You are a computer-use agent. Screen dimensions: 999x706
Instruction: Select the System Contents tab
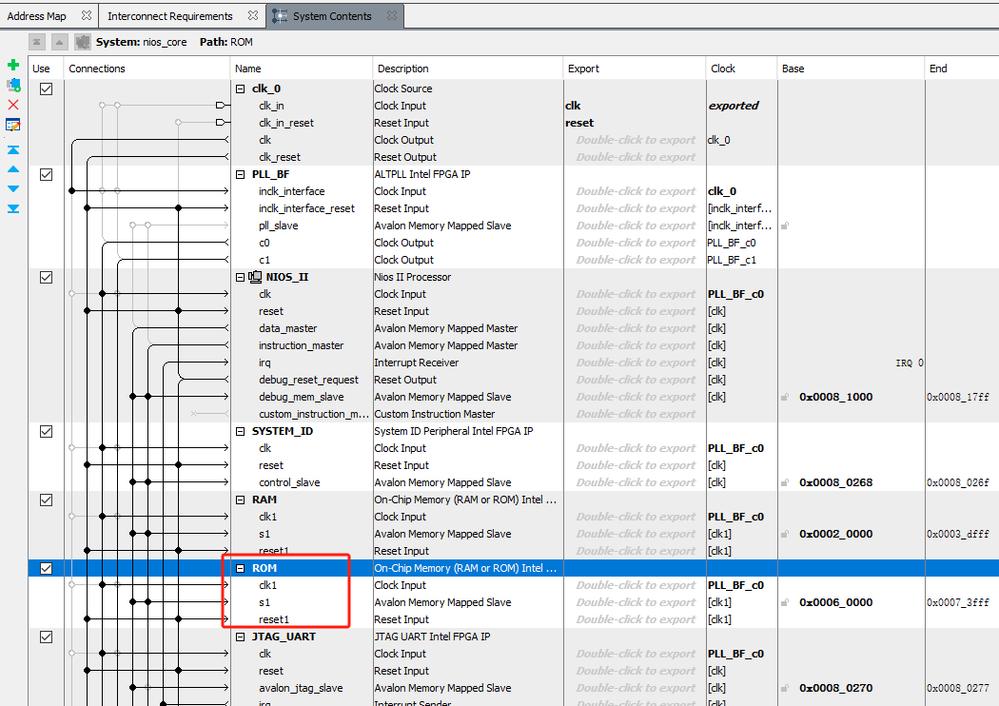(x=332, y=16)
